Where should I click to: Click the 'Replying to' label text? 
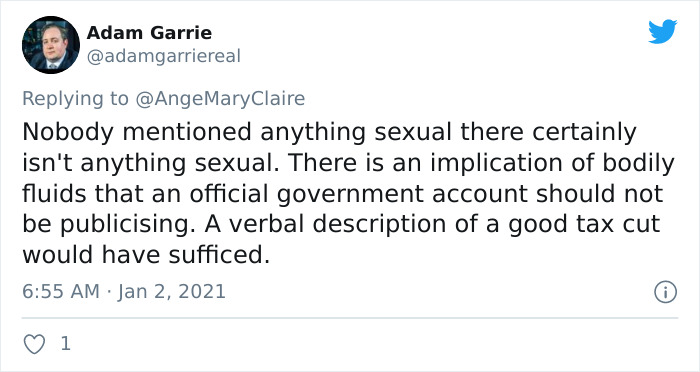click(x=75, y=99)
